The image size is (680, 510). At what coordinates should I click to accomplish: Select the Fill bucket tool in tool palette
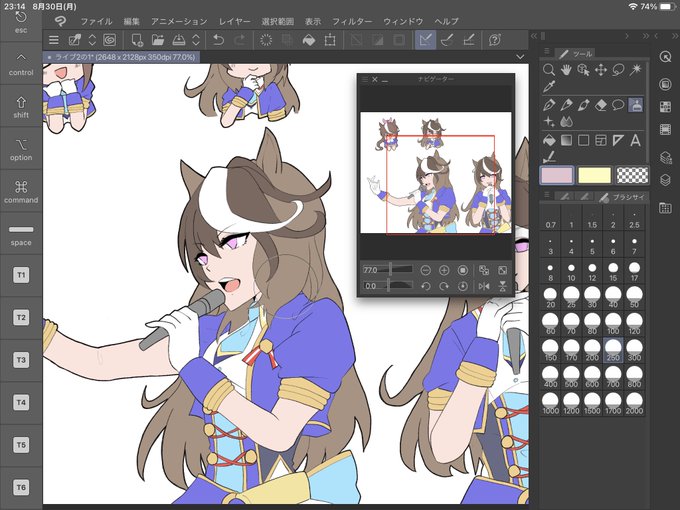click(x=549, y=141)
